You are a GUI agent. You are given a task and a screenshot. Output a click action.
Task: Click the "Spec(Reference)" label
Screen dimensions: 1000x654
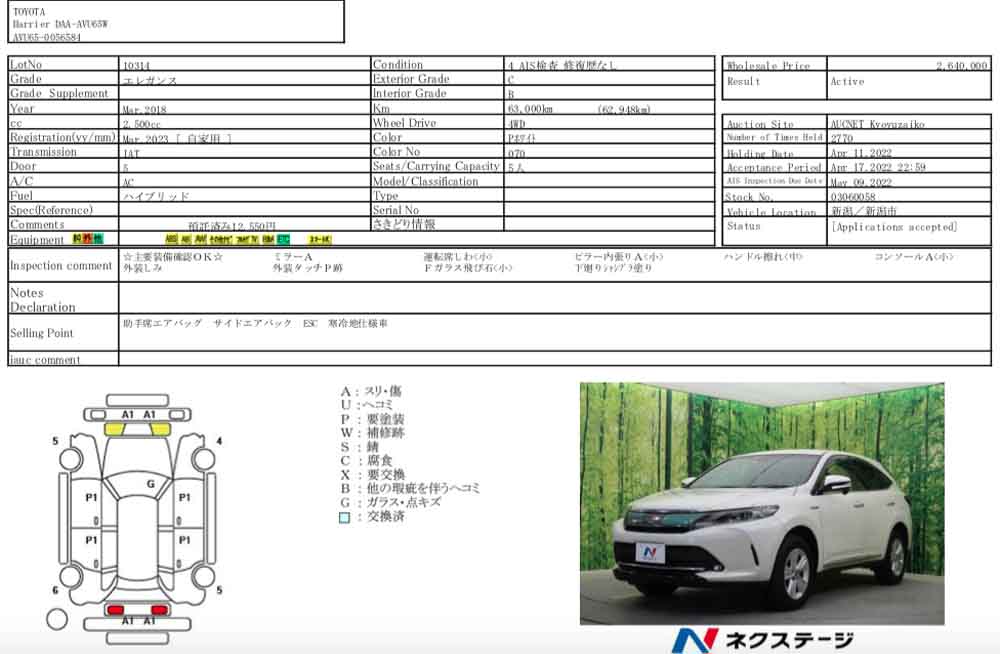(51, 210)
